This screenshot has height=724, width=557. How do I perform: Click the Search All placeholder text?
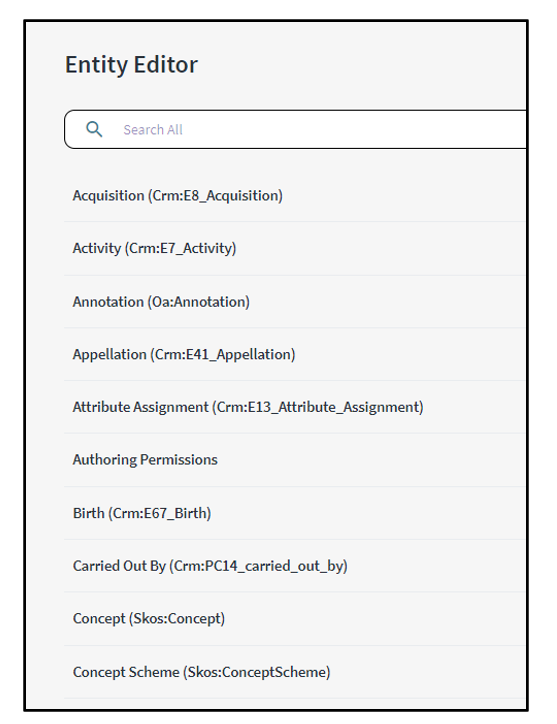point(153,130)
